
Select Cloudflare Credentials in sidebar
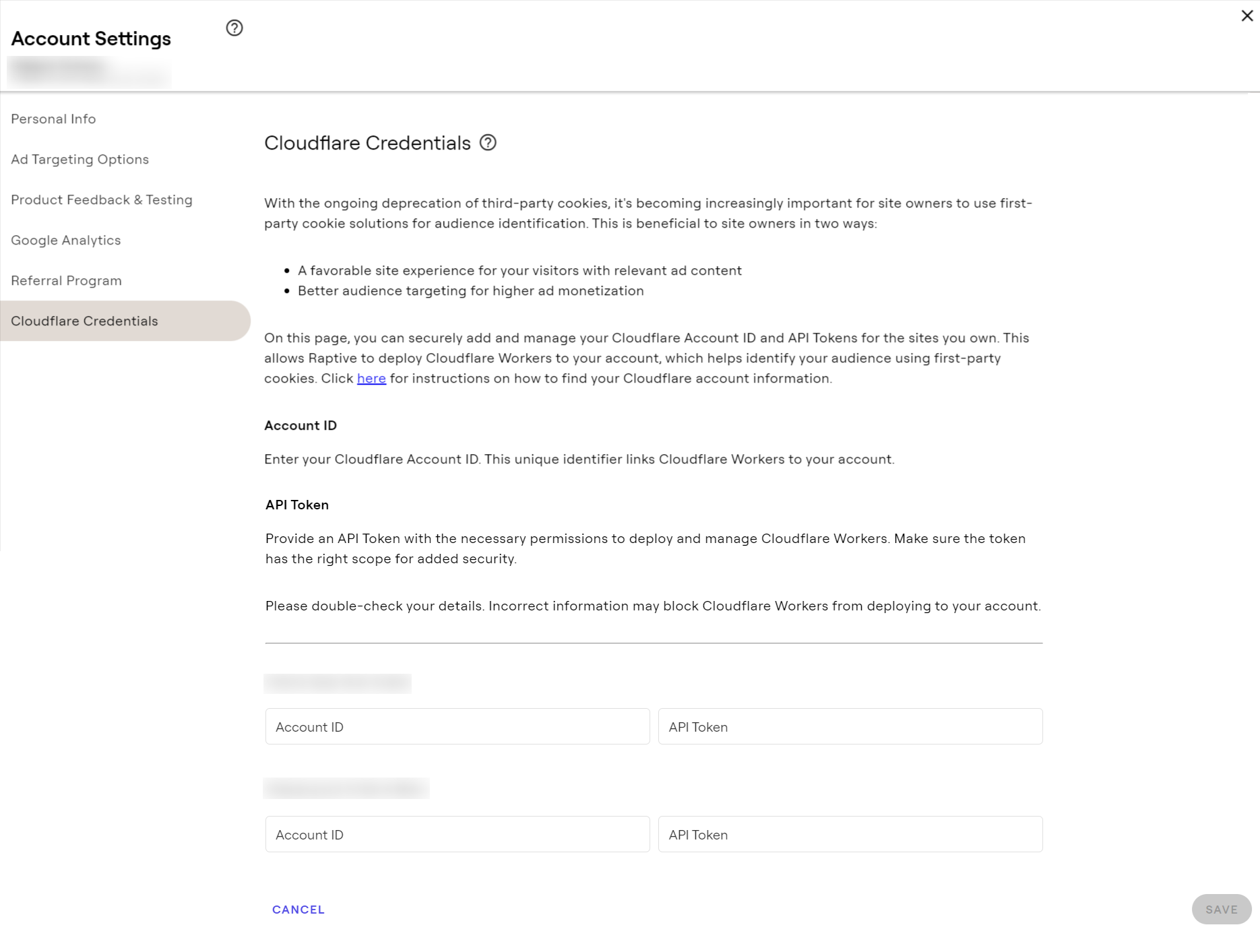coord(125,321)
